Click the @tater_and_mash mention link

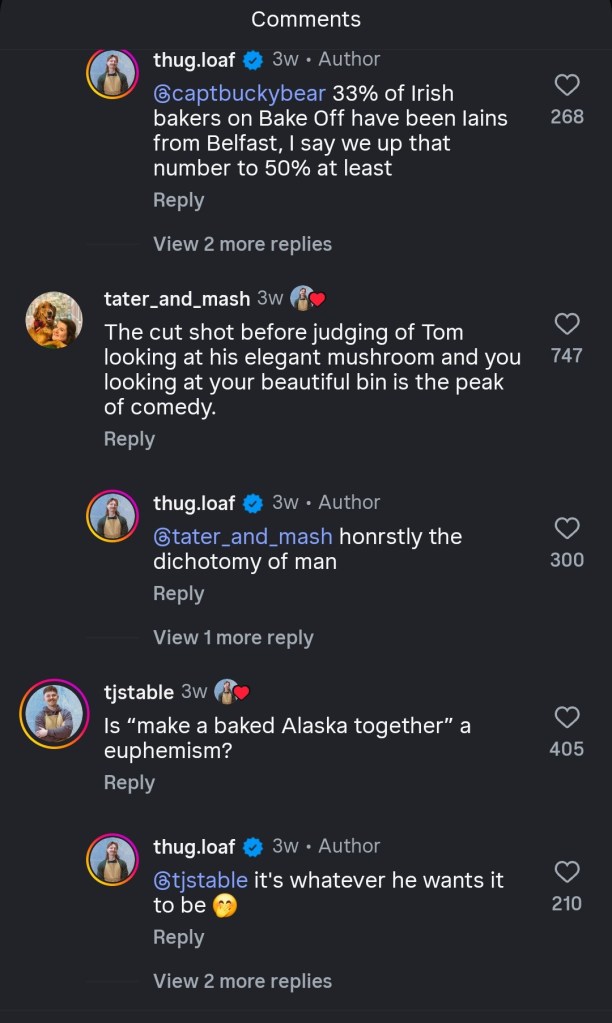243,537
